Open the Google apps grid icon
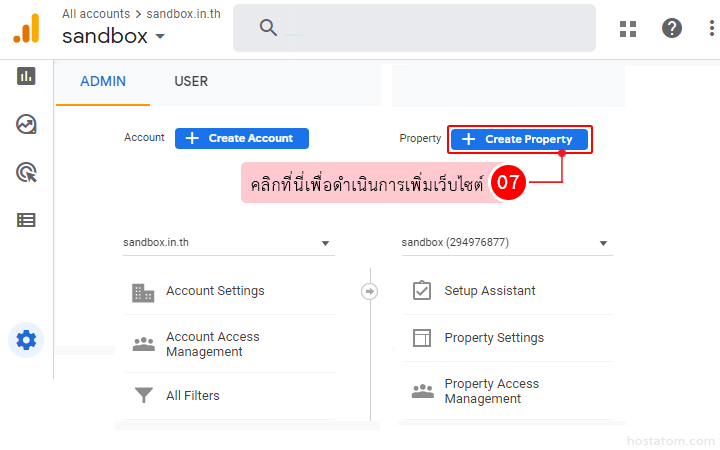 [x=628, y=28]
